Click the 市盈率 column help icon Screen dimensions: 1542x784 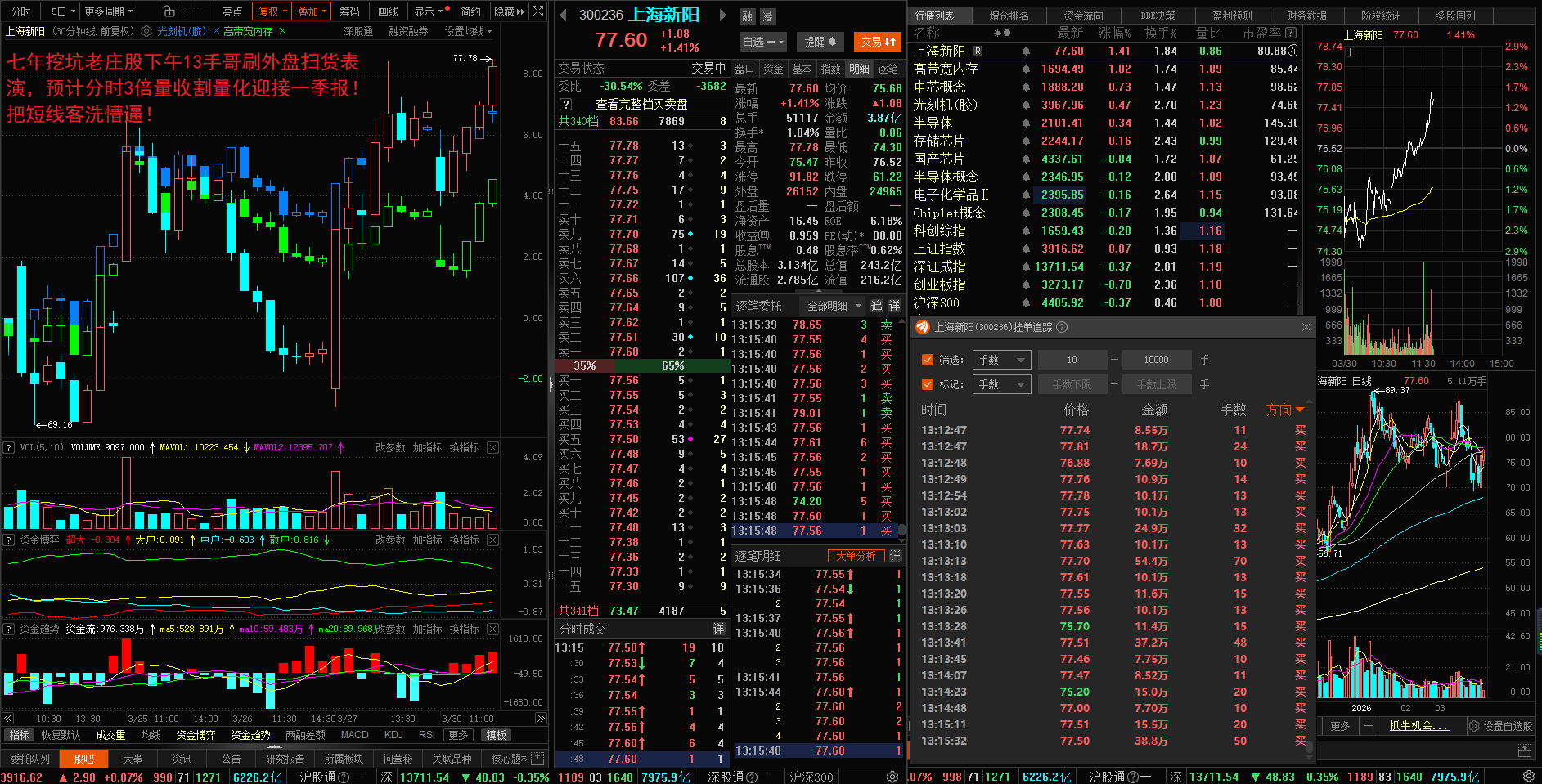coord(1291,34)
